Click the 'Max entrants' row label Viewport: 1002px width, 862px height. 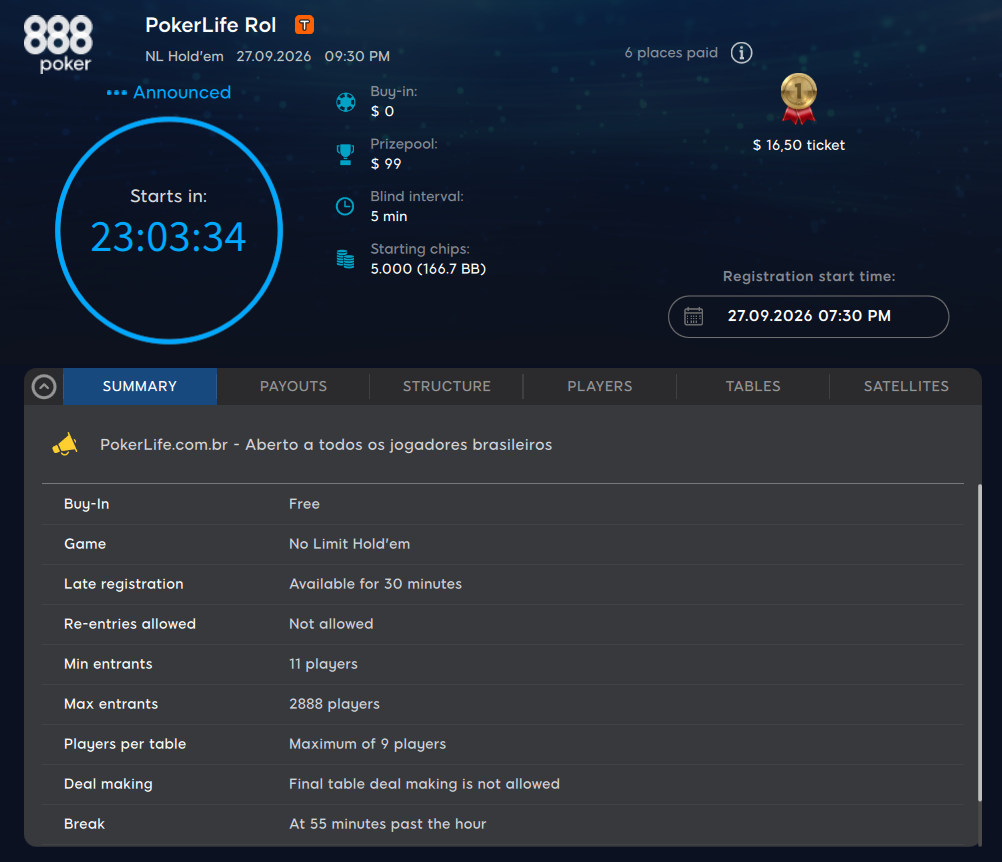click(x=111, y=704)
